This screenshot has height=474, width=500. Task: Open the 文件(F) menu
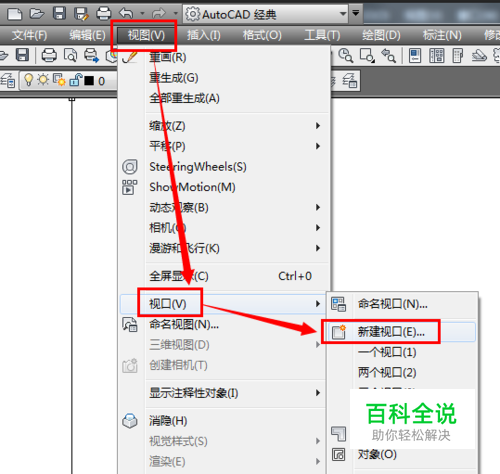[29, 35]
